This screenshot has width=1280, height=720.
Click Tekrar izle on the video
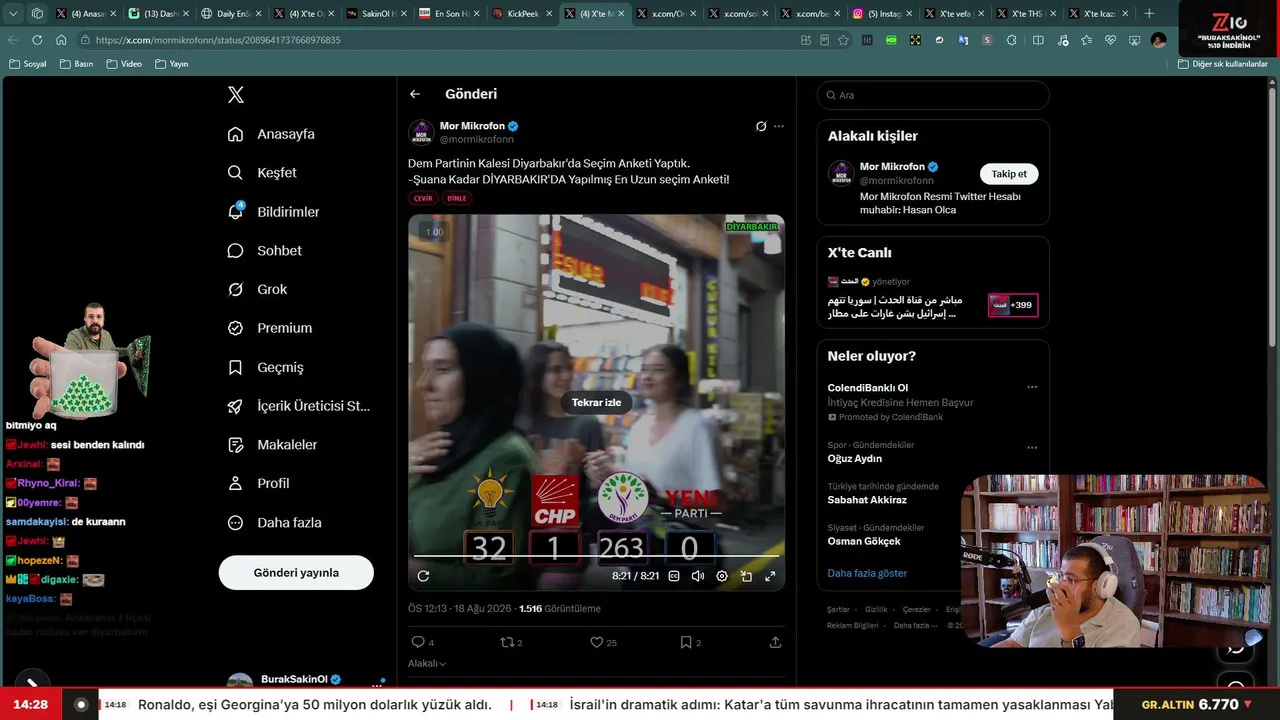coord(596,403)
